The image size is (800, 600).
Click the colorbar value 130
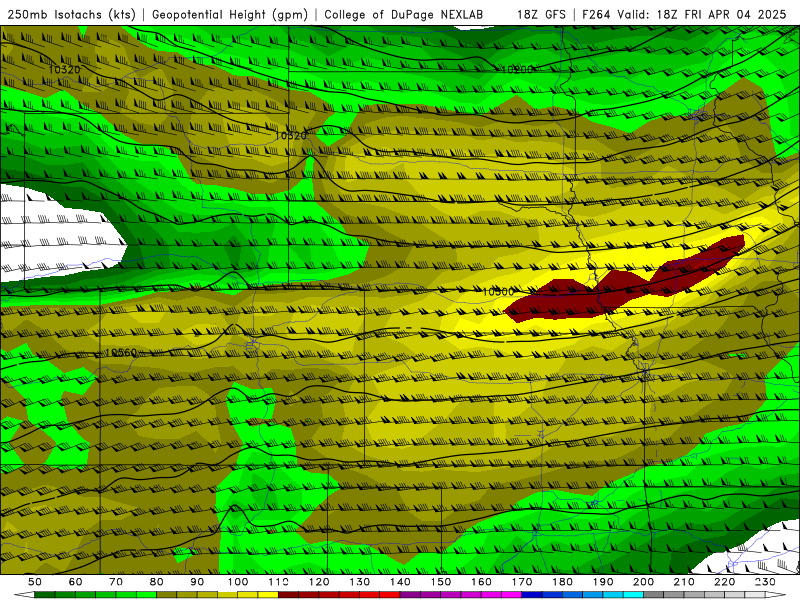[360, 582]
